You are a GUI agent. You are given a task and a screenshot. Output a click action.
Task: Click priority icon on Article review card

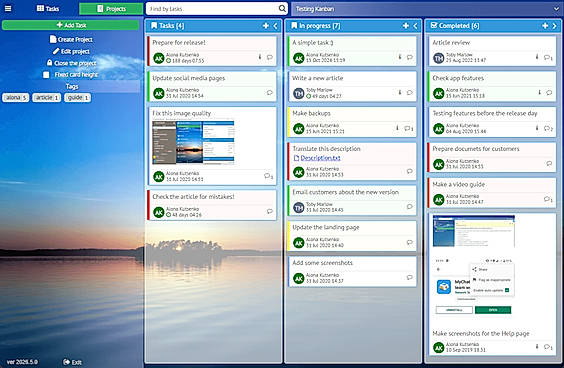tap(537, 57)
